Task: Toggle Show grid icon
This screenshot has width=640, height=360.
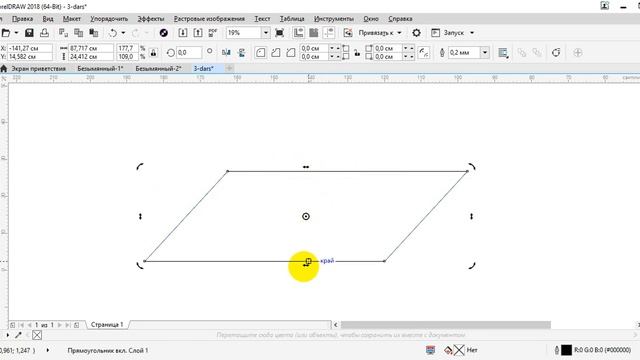Action: pos(313,33)
